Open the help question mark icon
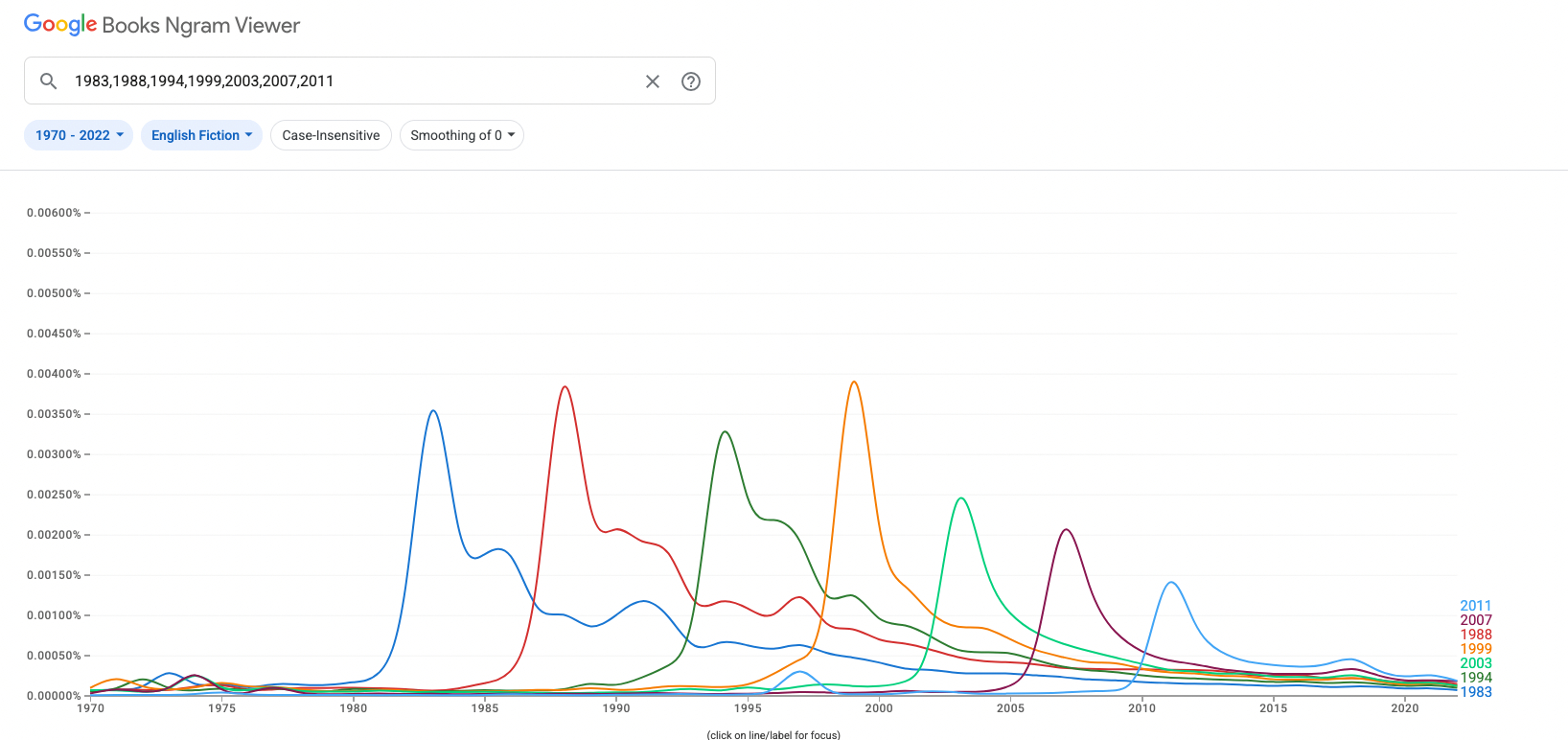This screenshot has width=1568, height=740. click(691, 81)
